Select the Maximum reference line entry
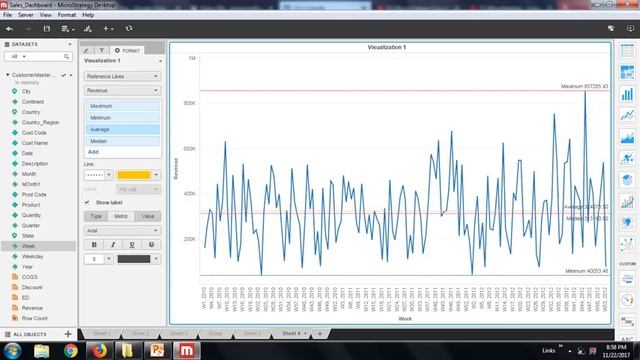Screen dimensions: 640x360 [x=123, y=106]
